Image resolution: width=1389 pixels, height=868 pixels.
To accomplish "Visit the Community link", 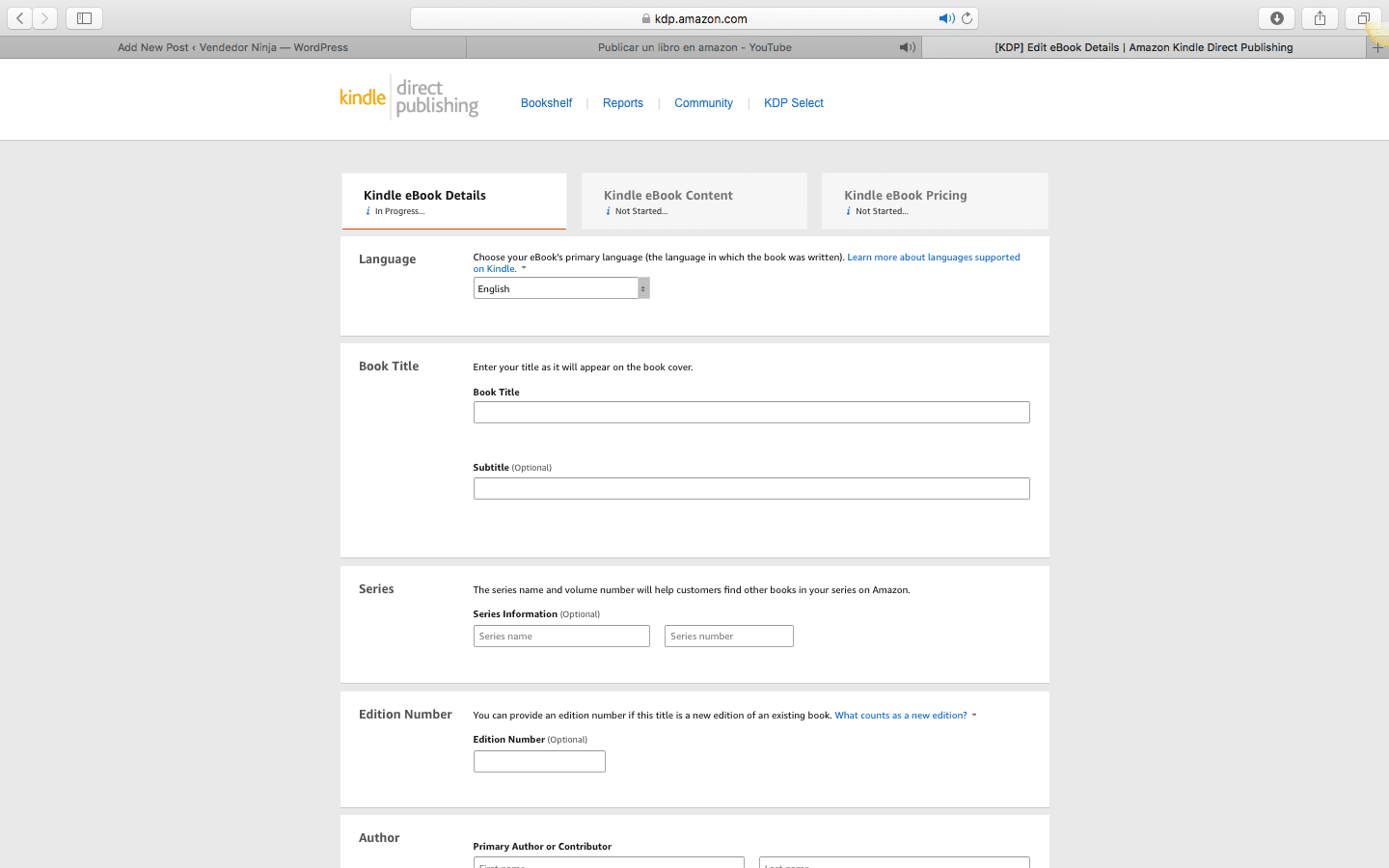I will click(x=703, y=103).
